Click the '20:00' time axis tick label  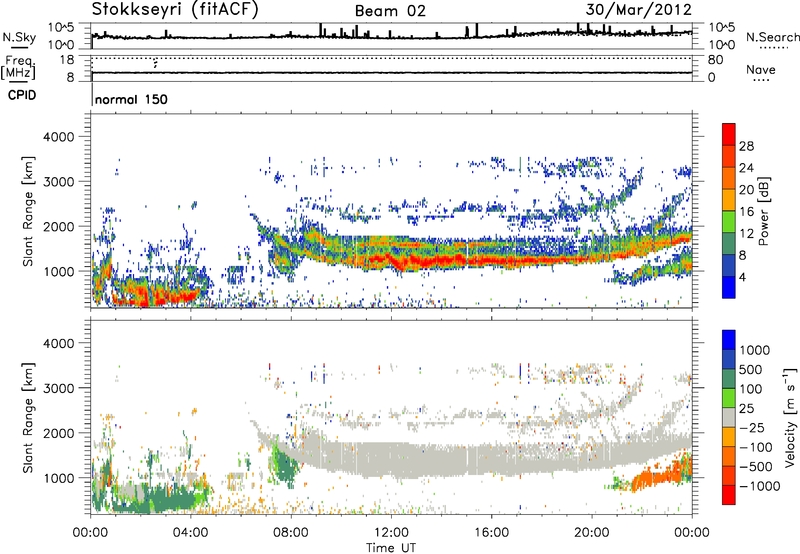tap(592, 533)
